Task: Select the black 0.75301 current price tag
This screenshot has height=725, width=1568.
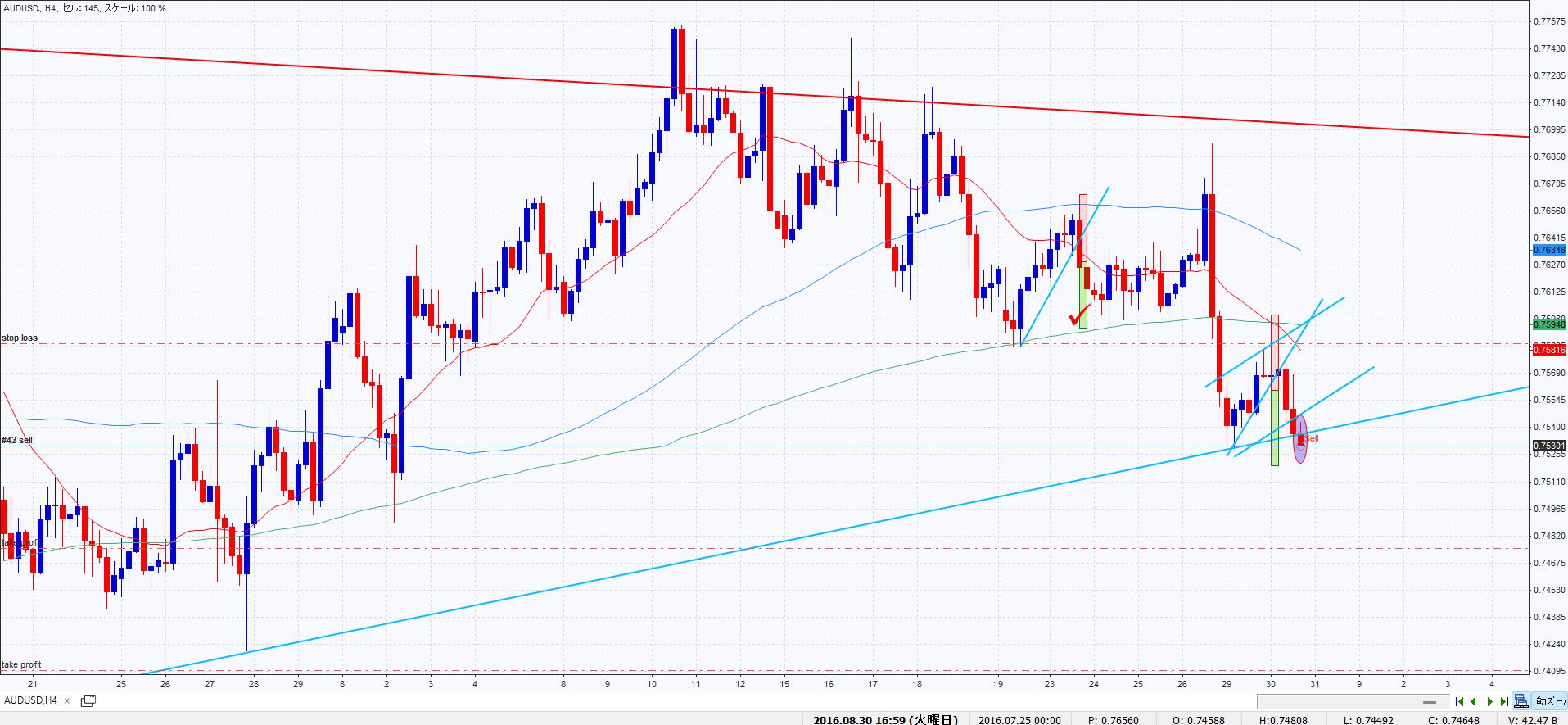Action: tap(1548, 446)
